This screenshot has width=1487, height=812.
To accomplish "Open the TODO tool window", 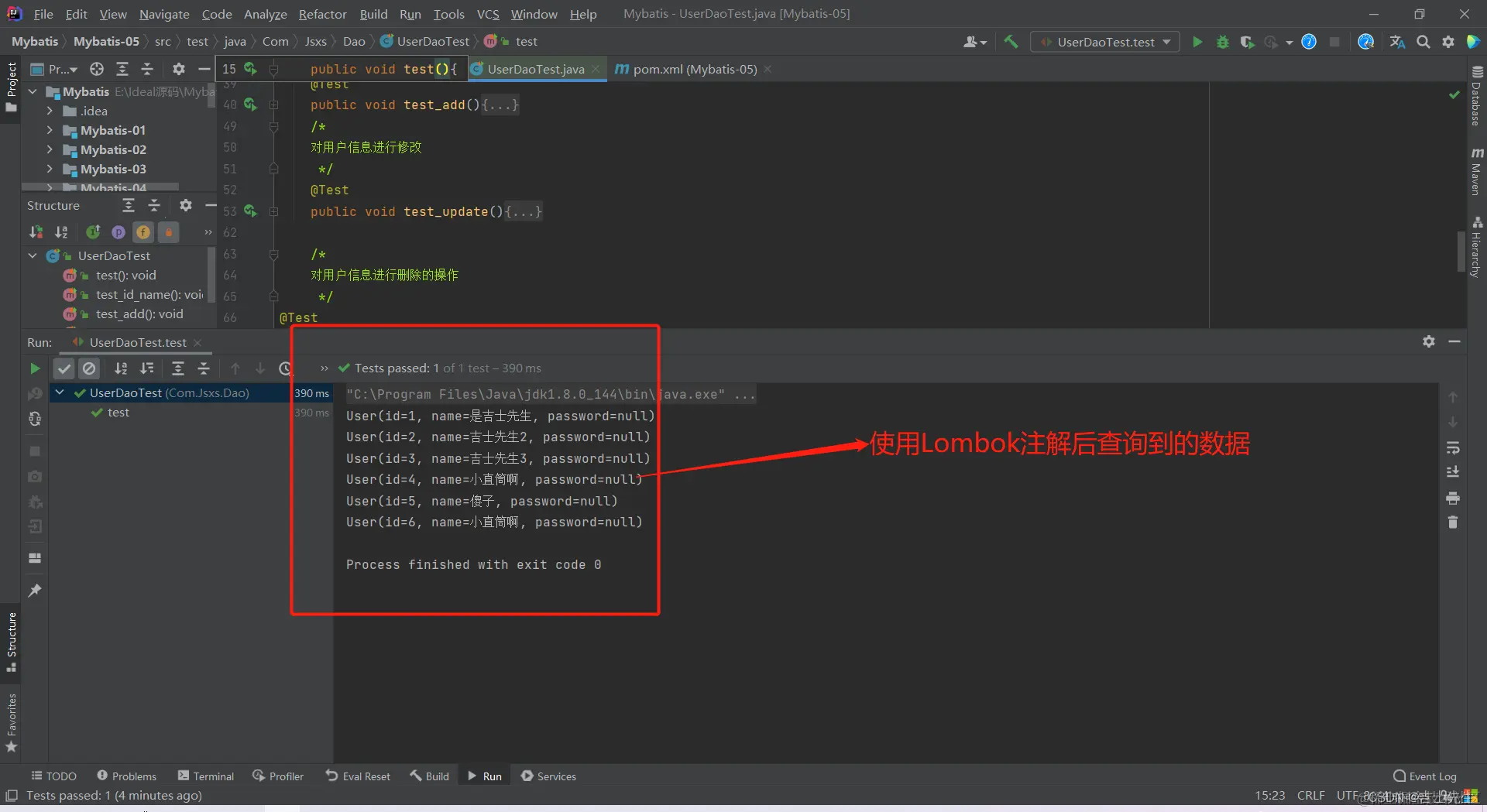I will pyautogui.click(x=53, y=776).
